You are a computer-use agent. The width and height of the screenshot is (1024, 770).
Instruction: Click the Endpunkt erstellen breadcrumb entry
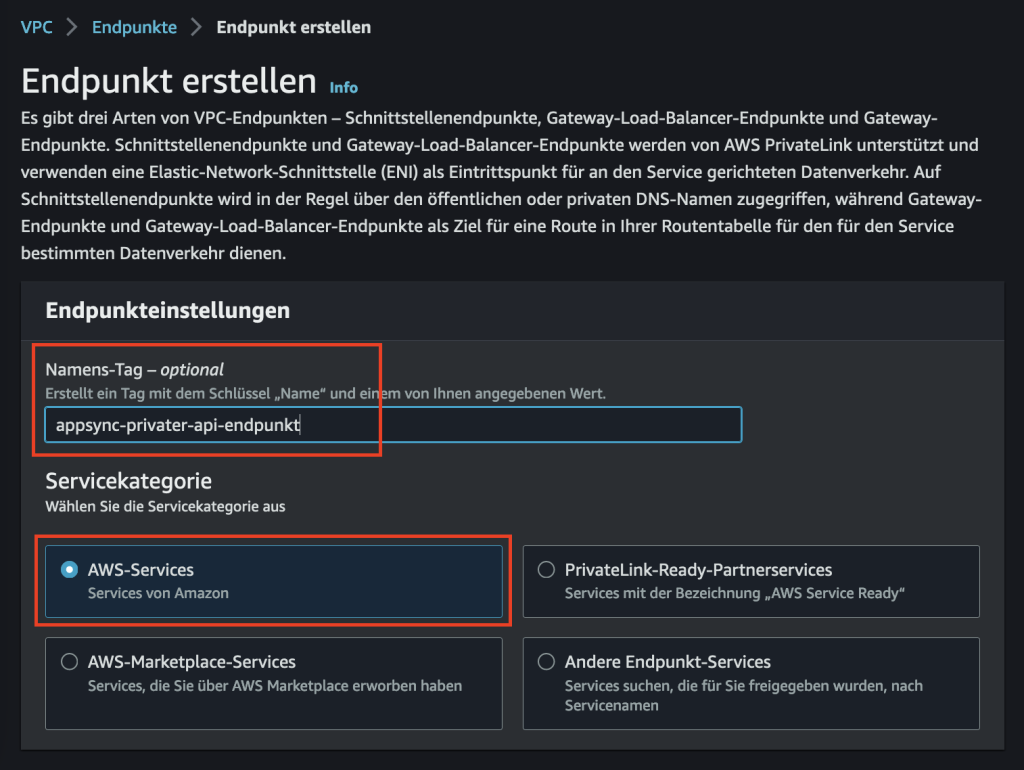click(293, 27)
